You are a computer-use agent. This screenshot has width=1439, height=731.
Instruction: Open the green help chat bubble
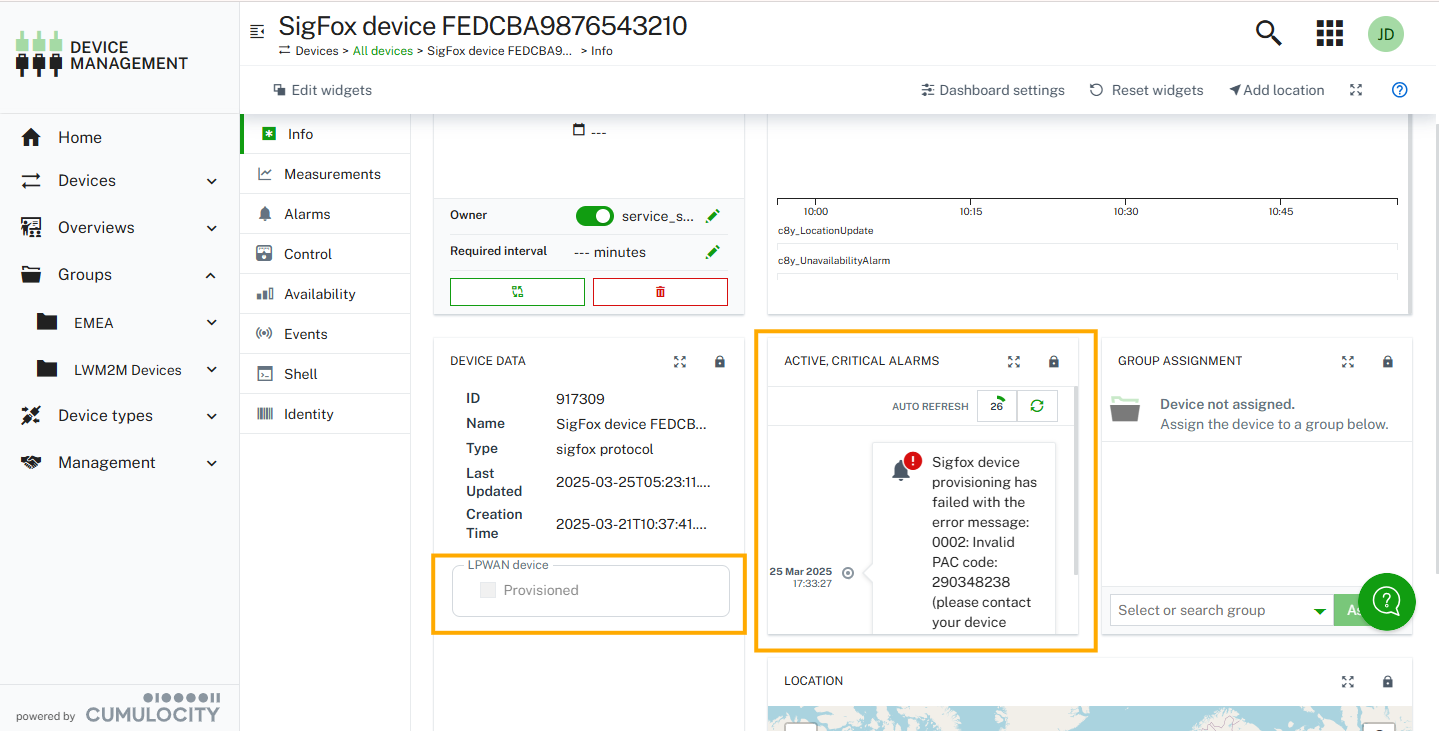(x=1386, y=601)
